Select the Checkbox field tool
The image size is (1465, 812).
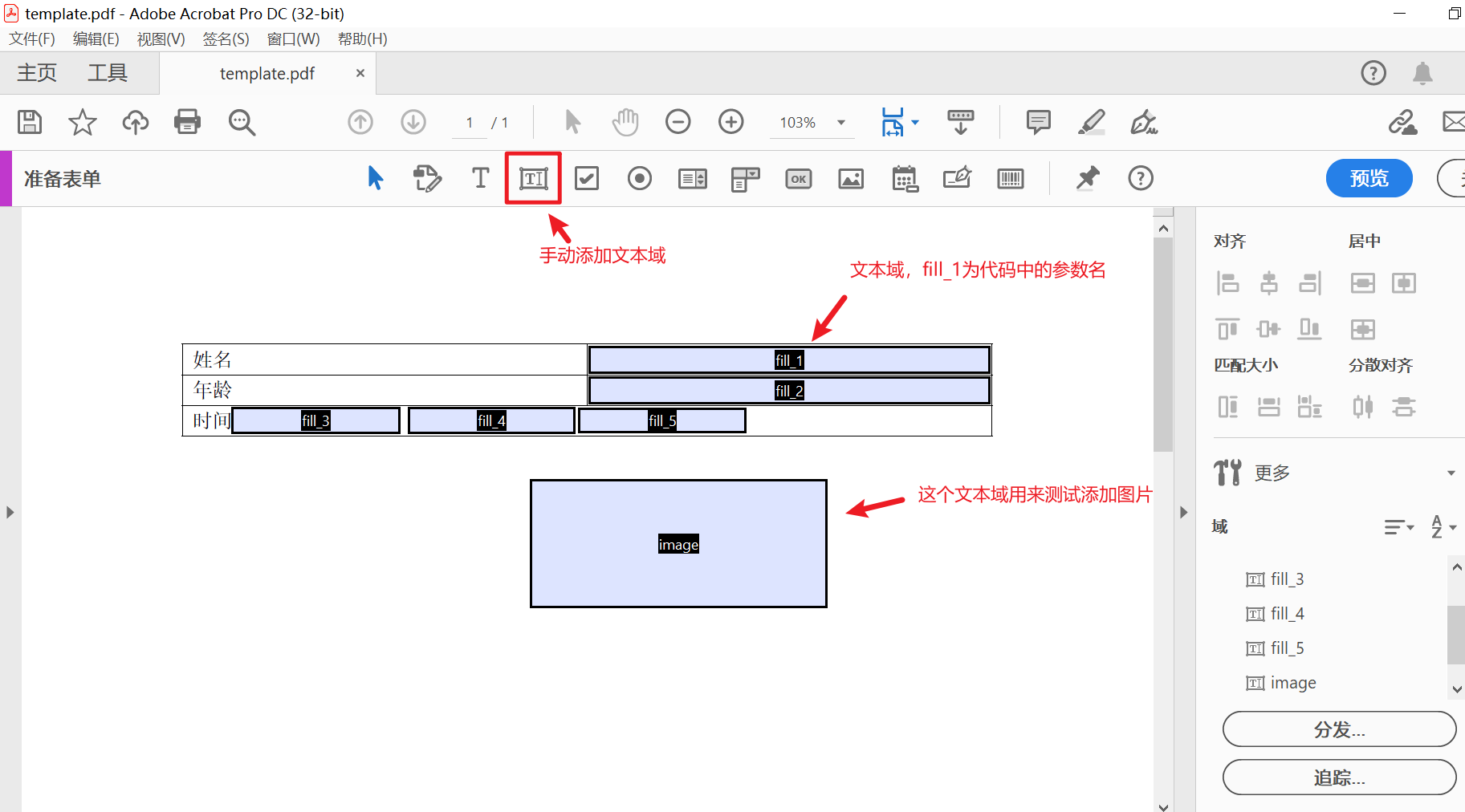[587, 178]
